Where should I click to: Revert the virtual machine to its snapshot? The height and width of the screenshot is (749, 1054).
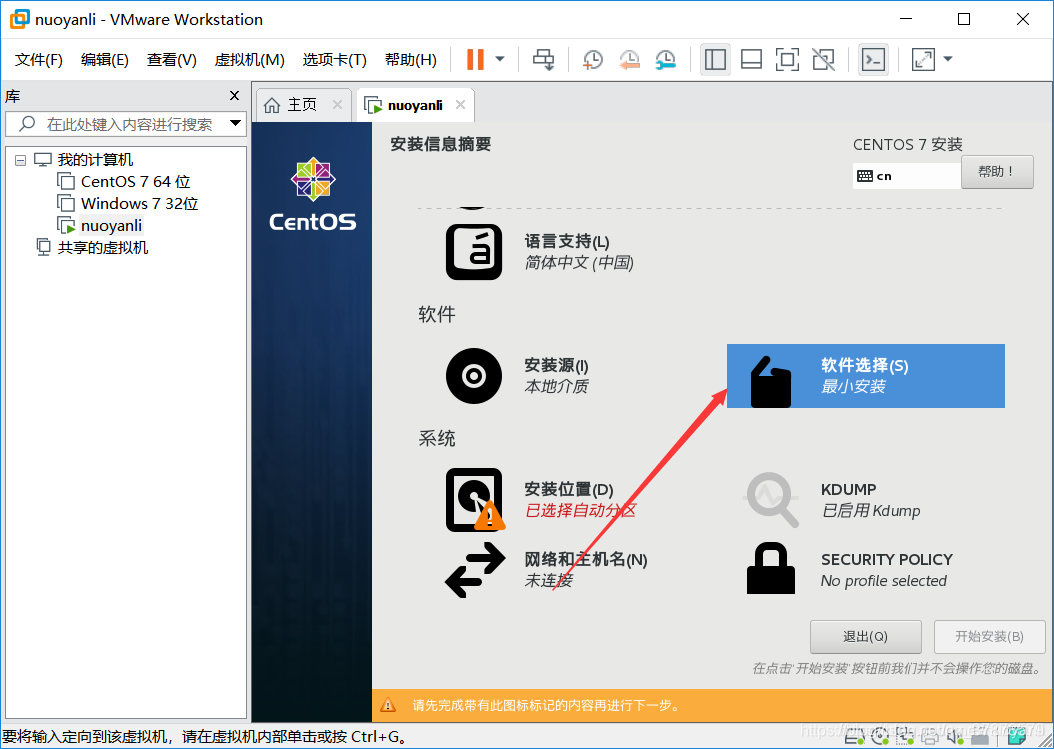(x=629, y=59)
